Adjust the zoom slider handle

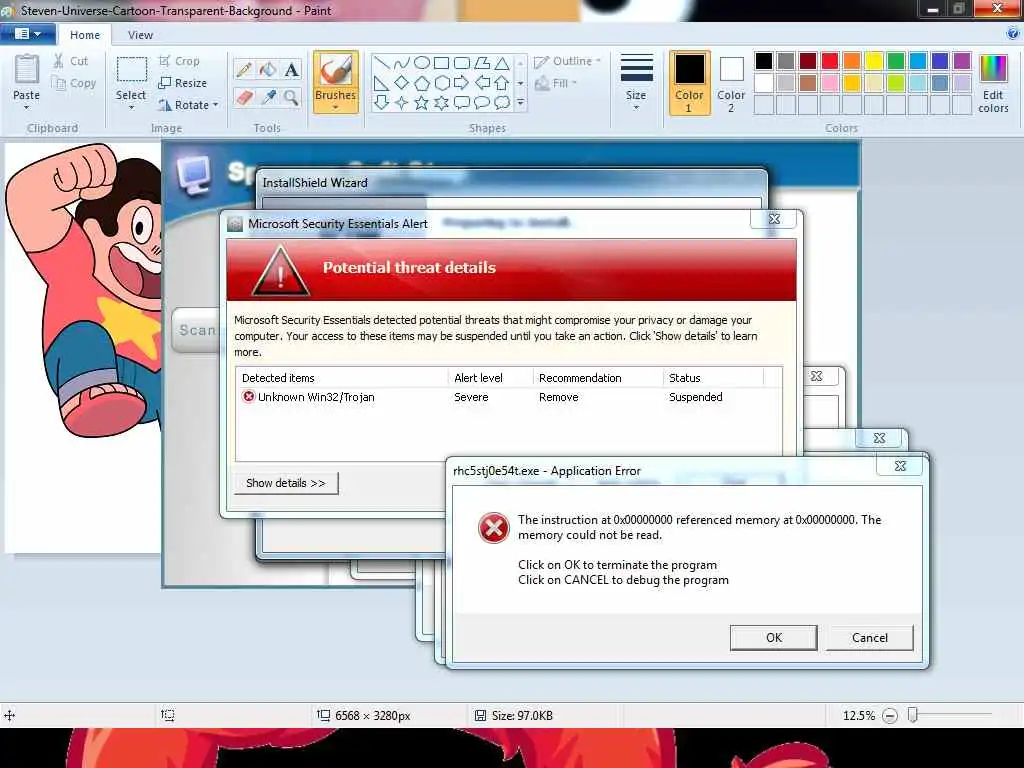[913, 716]
